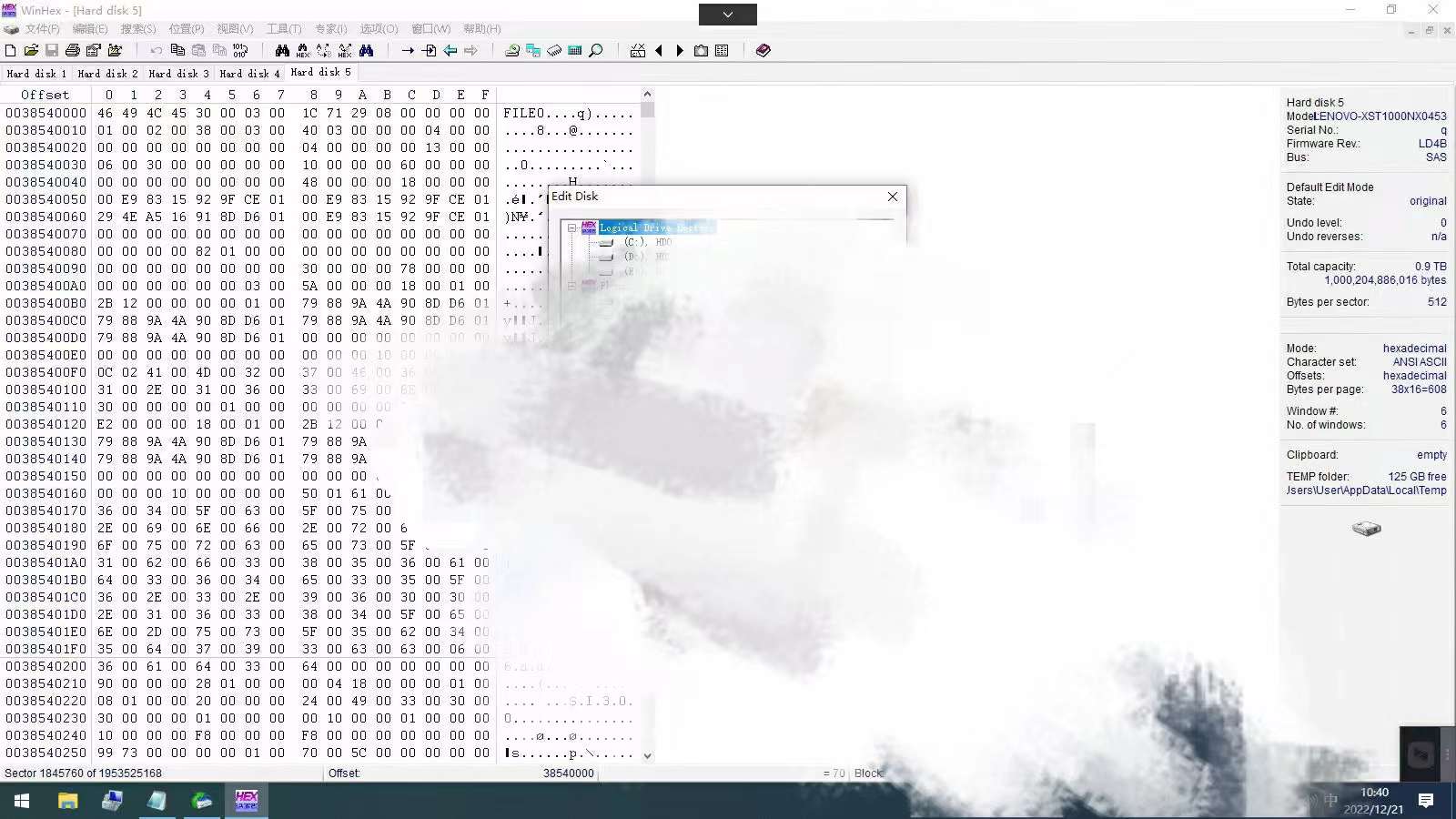Image resolution: width=1456 pixels, height=819 pixels.
Task: Open the 文件(F) menu
Action: coord(42,29)
